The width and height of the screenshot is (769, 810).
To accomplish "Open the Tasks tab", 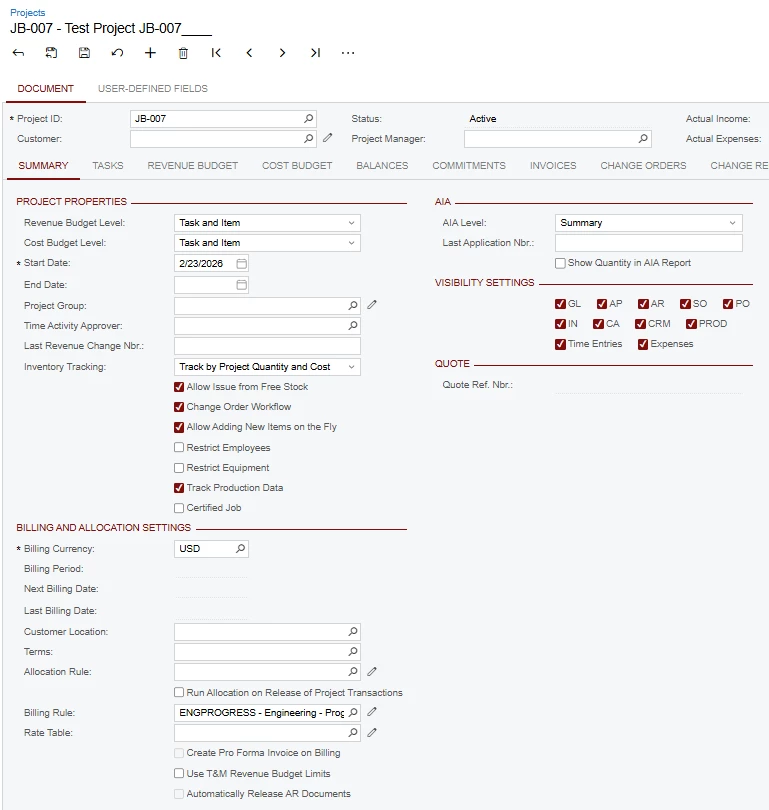I will coord(108,166).
